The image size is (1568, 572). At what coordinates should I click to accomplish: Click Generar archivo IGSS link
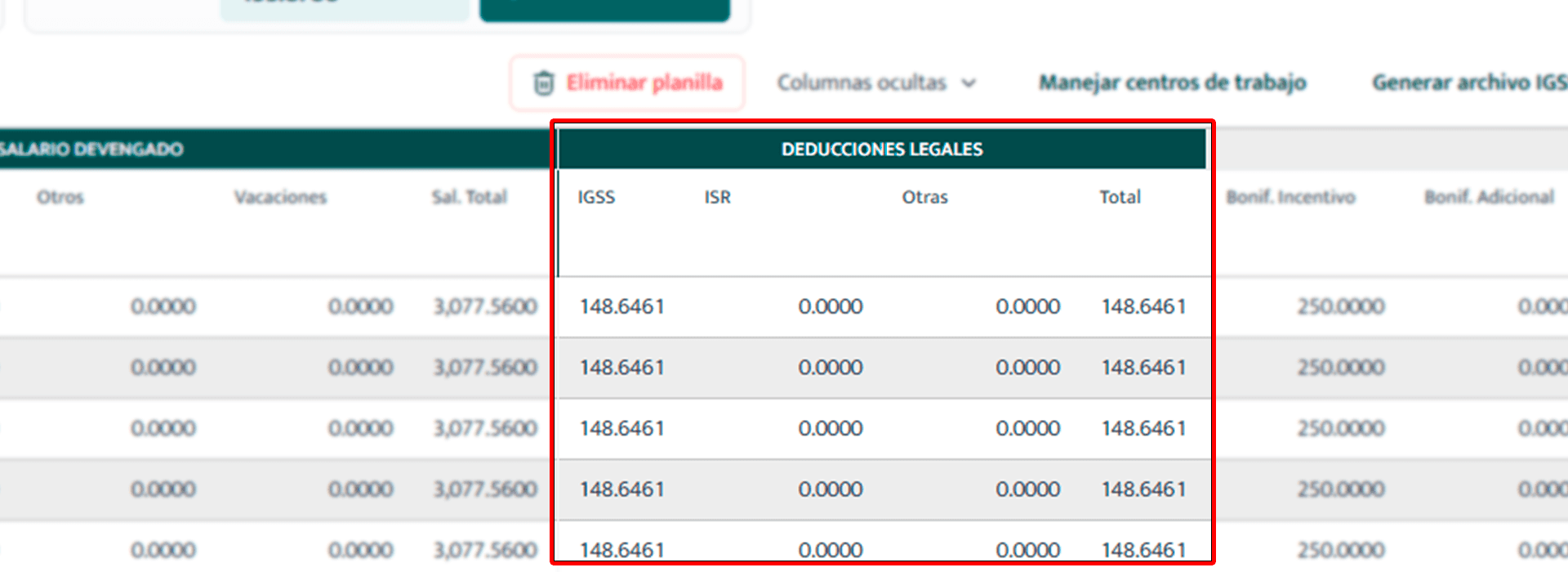click(x=1469, y=83)
